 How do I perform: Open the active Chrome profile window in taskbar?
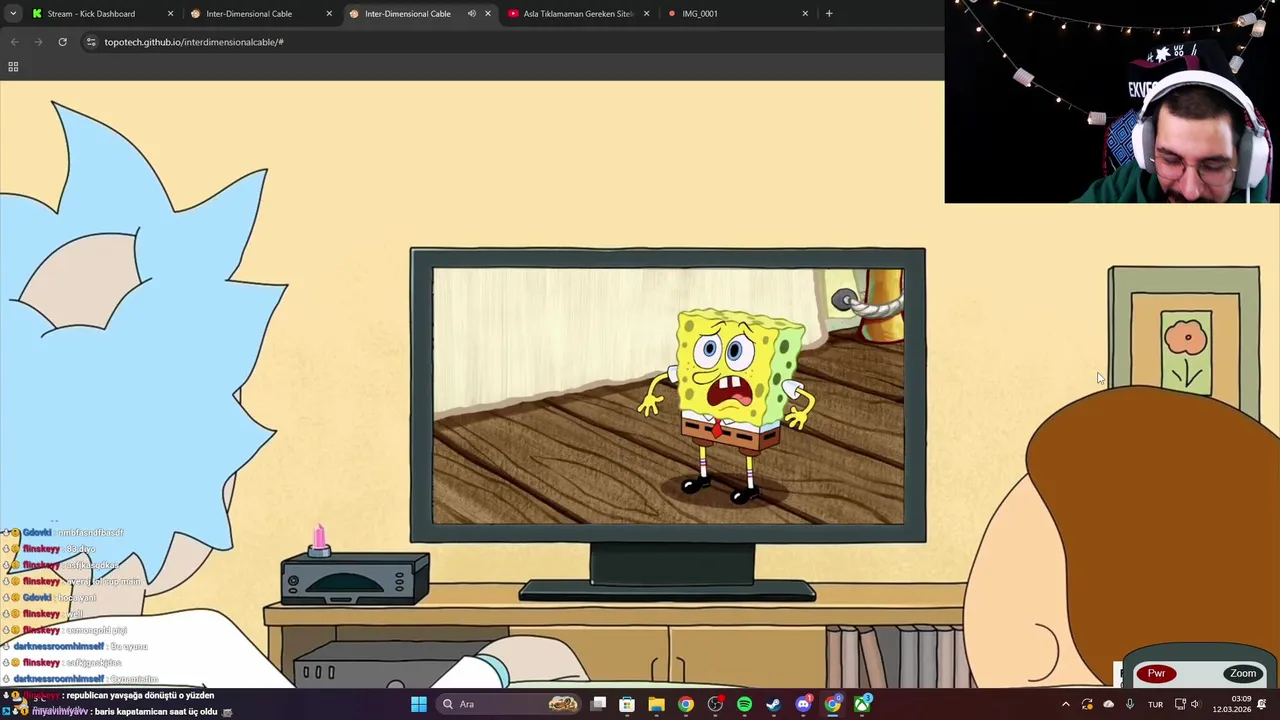[x=832, y=704]
